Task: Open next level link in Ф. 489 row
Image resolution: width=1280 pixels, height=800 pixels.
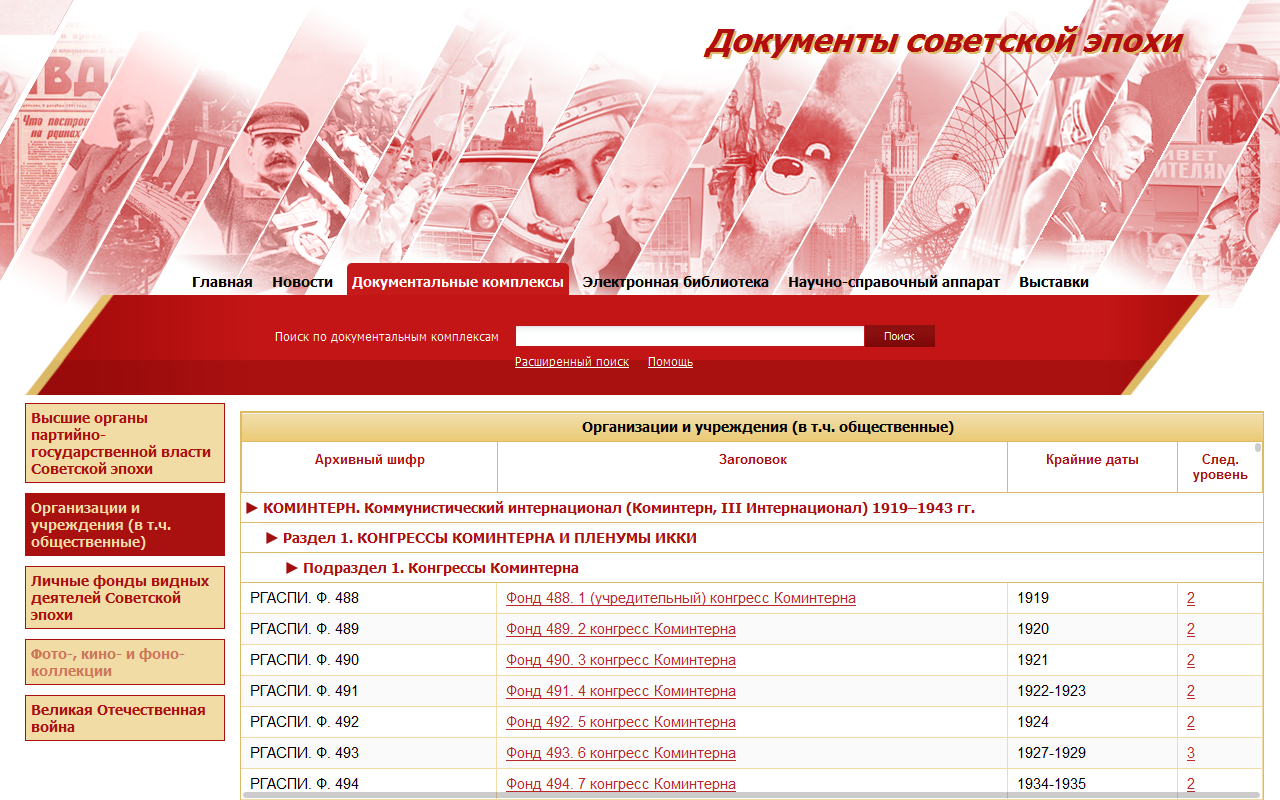Action: click(x=1191, y=629)
